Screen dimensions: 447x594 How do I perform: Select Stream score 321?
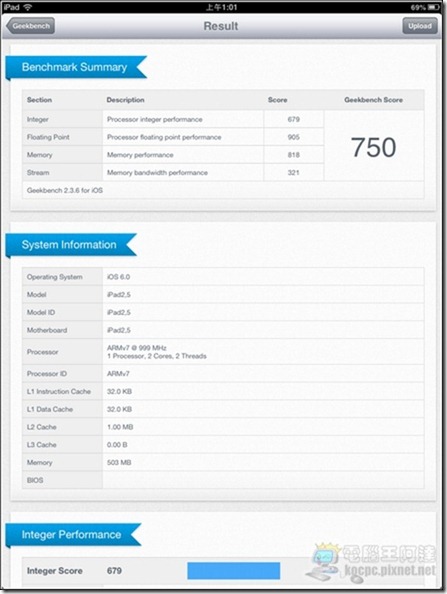(294, 173)
